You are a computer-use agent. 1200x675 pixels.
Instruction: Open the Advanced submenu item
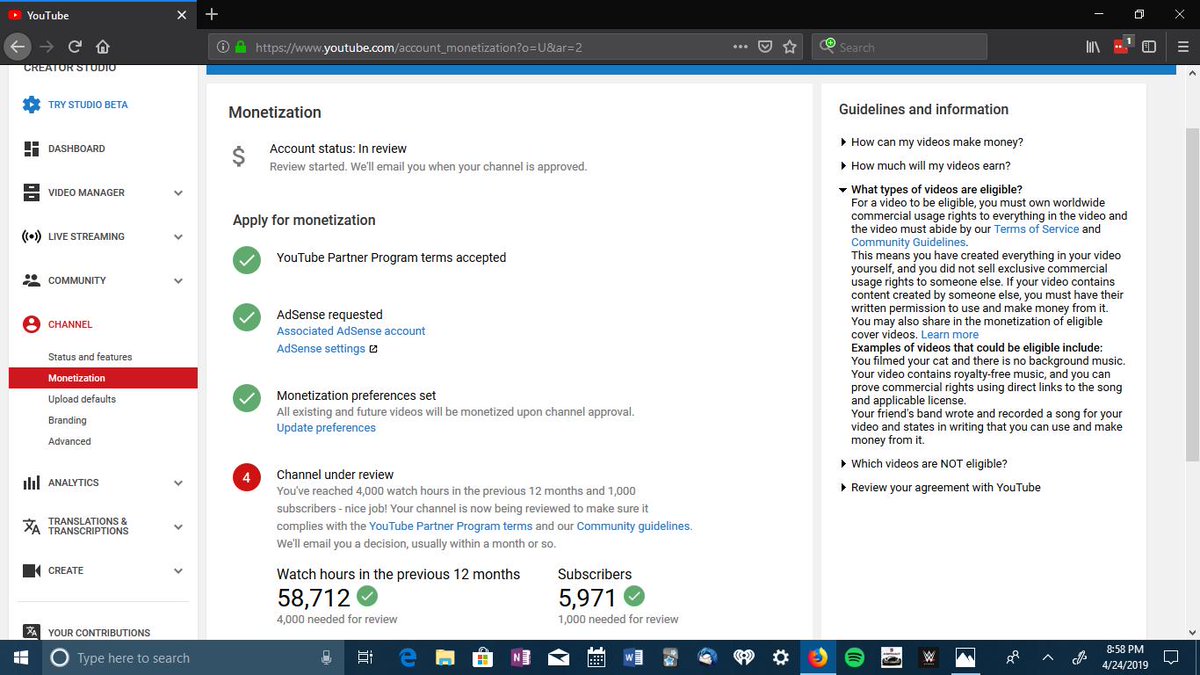[69, 441]
